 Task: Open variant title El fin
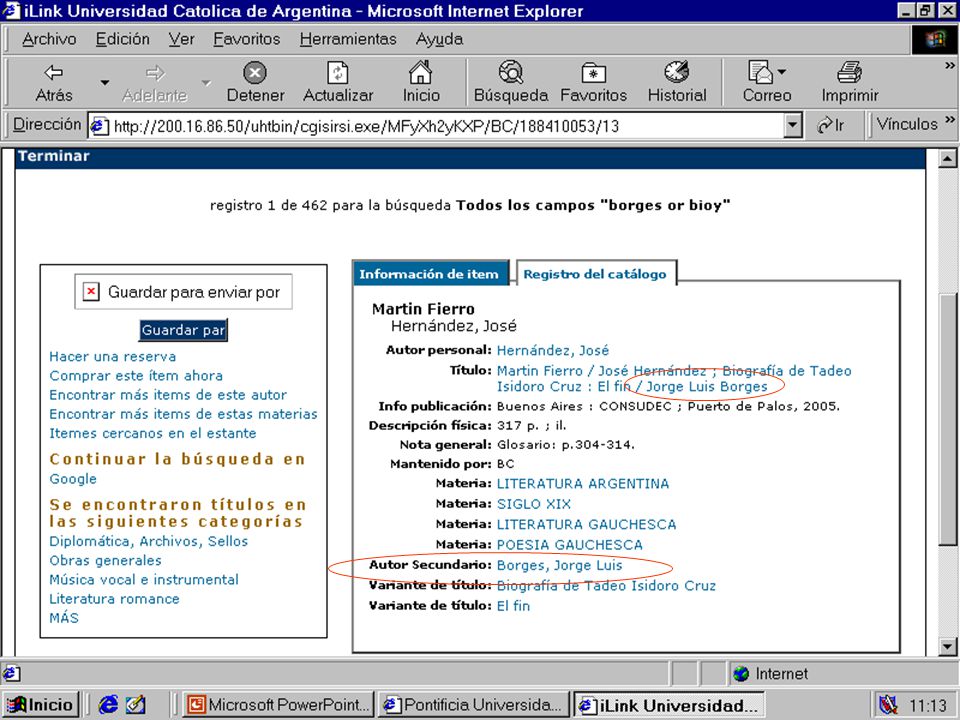pyautogui.click(x=513, y=606)
